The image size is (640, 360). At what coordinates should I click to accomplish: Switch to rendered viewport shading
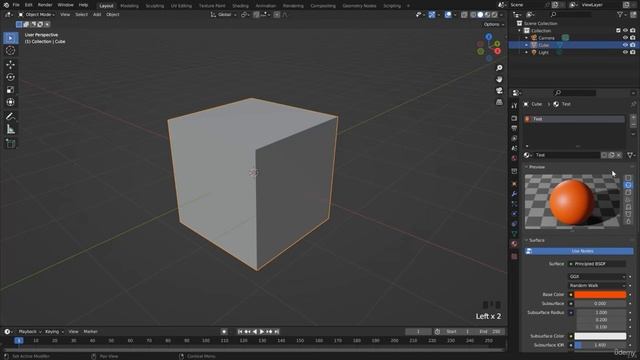494,15
